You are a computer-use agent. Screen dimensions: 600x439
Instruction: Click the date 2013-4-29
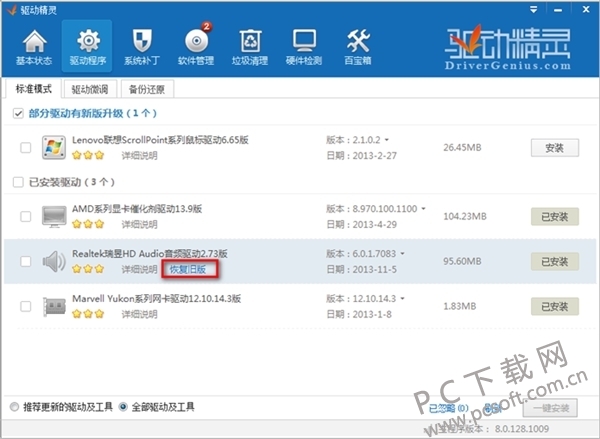pyautogui.click(x=374, y=224)
